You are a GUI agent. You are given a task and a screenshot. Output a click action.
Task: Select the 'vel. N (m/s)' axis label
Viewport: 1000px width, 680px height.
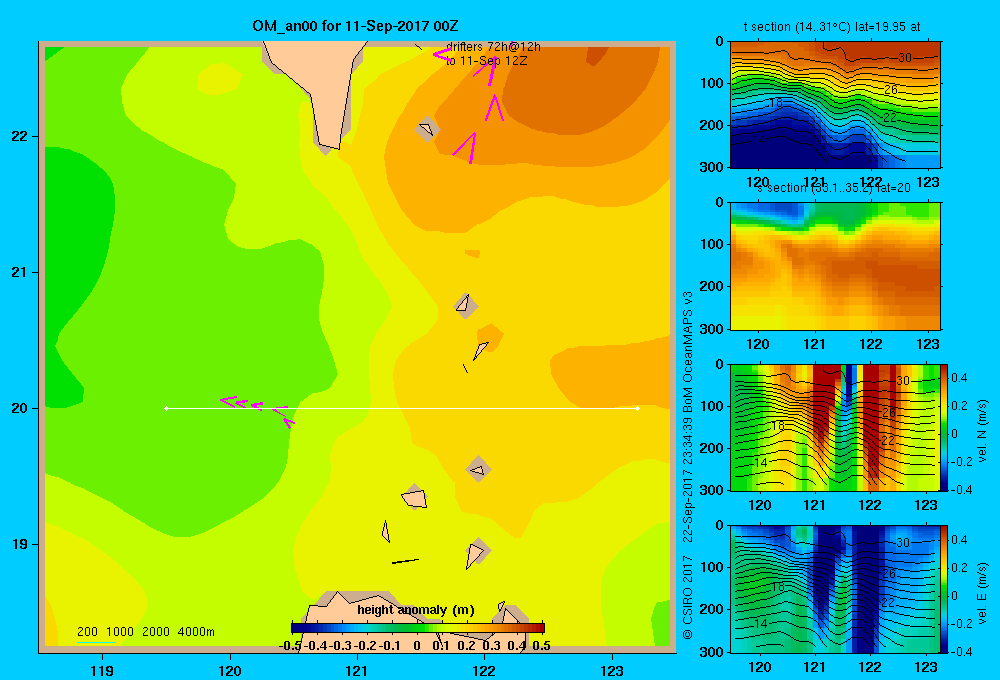(x=983, y=431)
